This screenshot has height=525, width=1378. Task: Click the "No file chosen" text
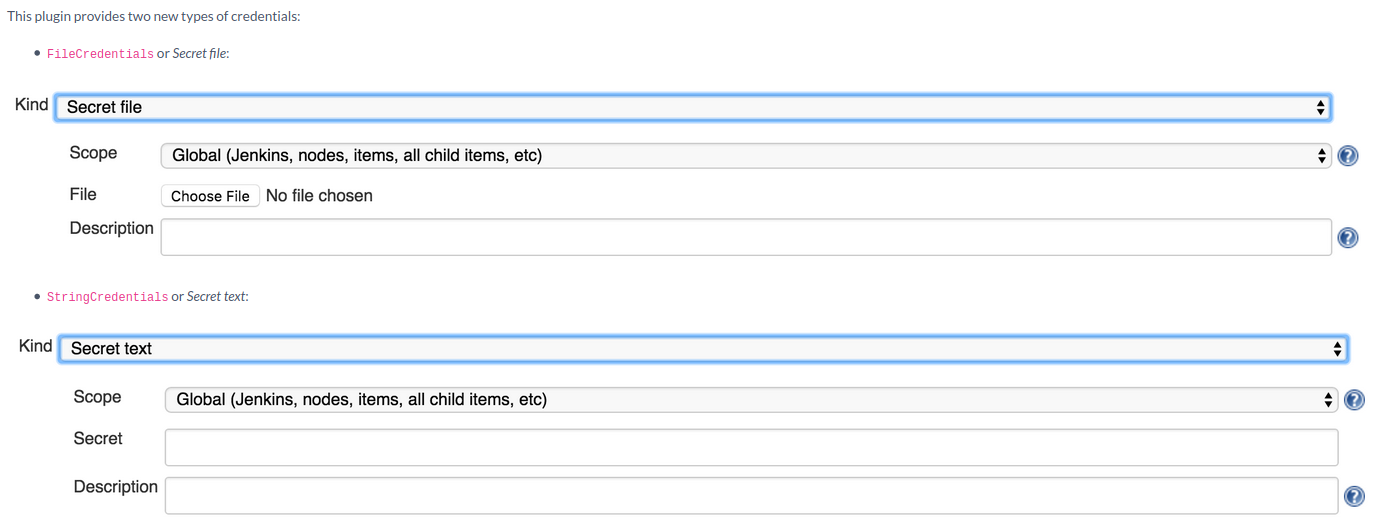[319, 196]
